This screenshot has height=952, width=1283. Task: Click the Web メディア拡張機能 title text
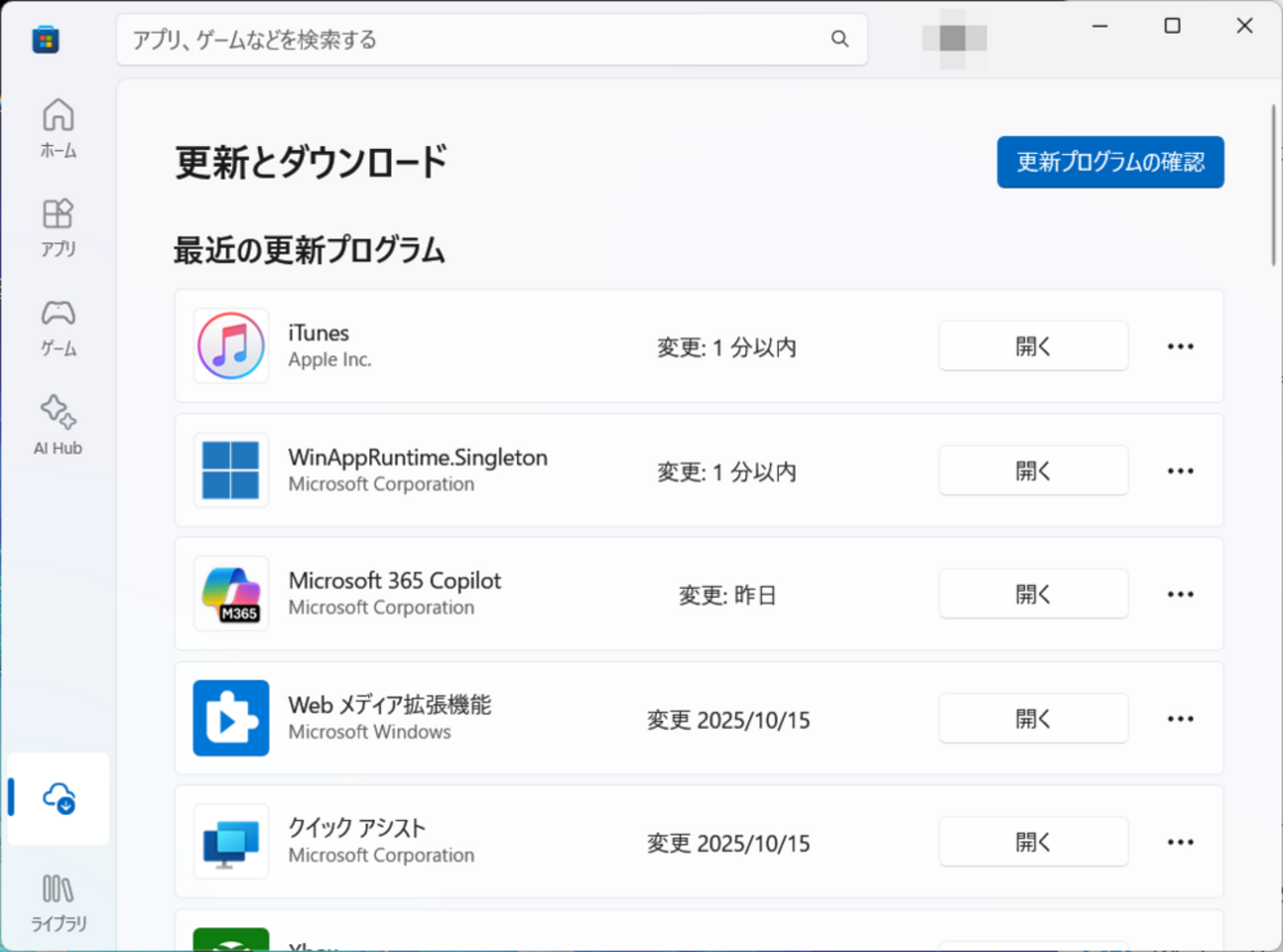390,704
